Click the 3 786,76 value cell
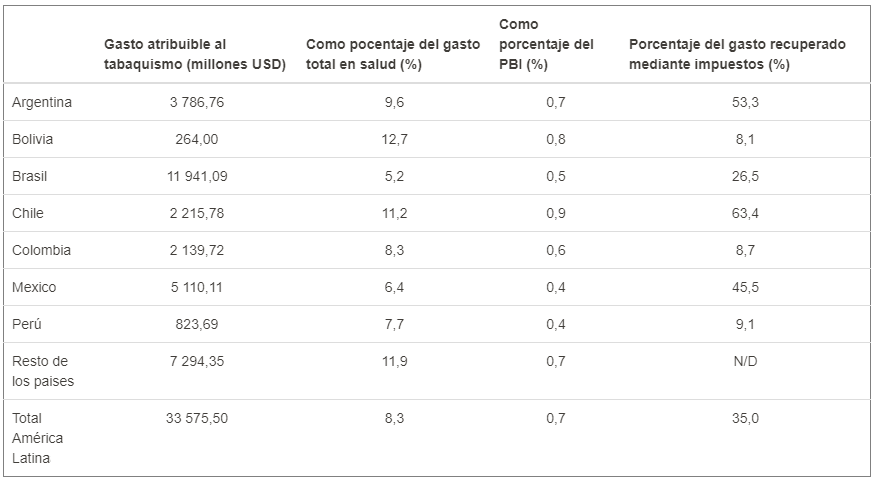The width and height of the screenshot is (876, 482). (196, 102)
